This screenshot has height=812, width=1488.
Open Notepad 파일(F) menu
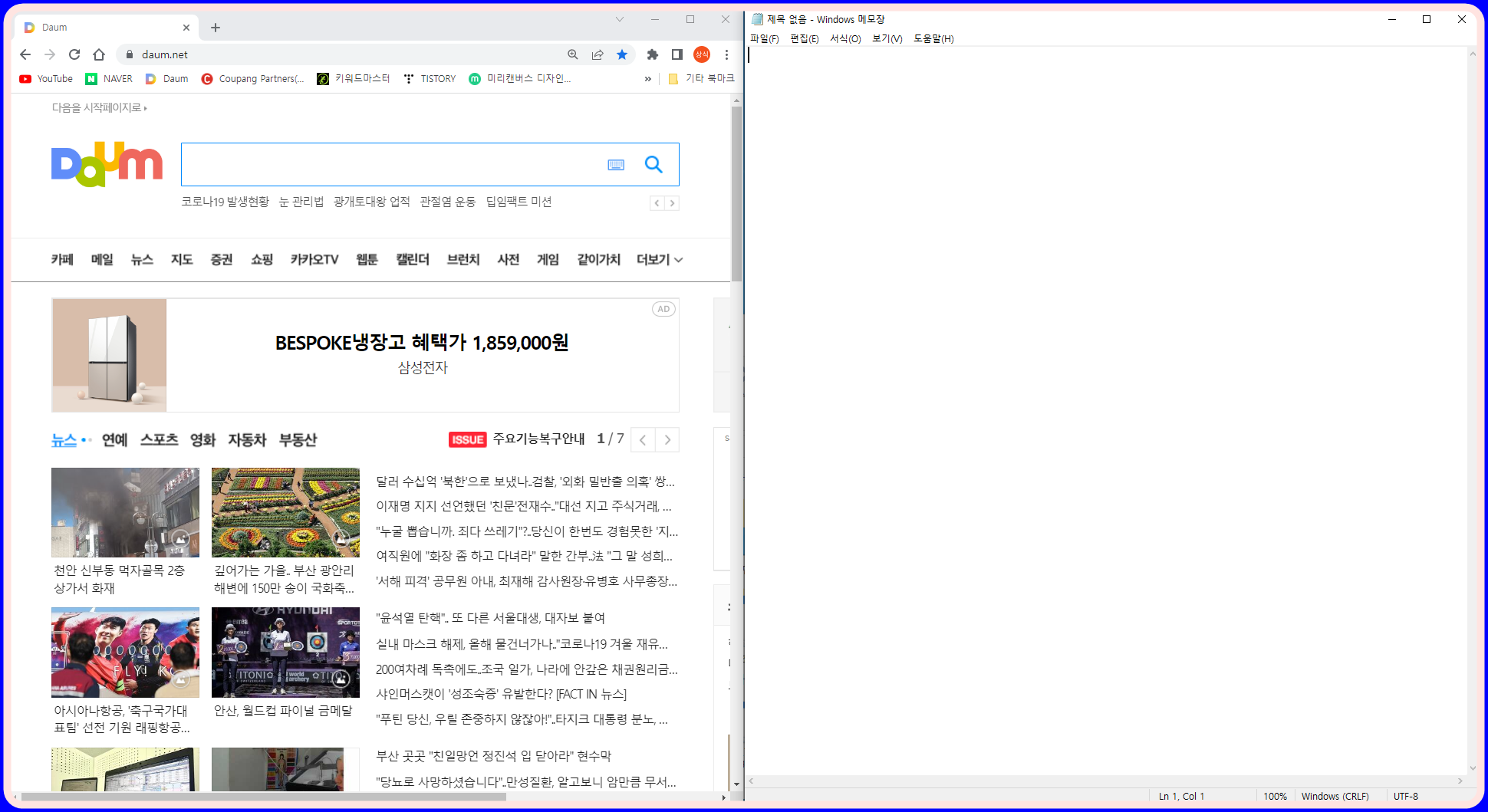pos(765,38)
